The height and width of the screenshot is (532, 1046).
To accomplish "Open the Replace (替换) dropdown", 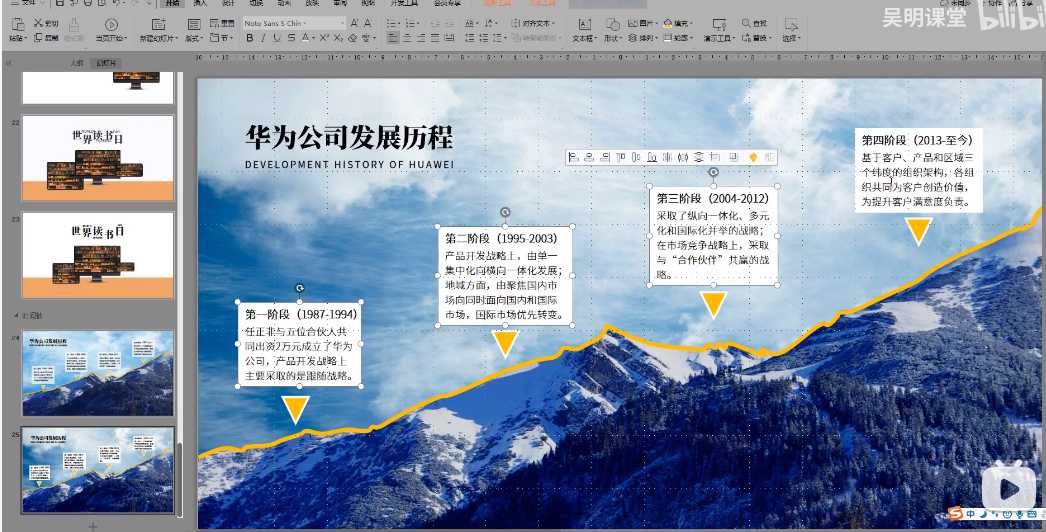I will 756,38.
